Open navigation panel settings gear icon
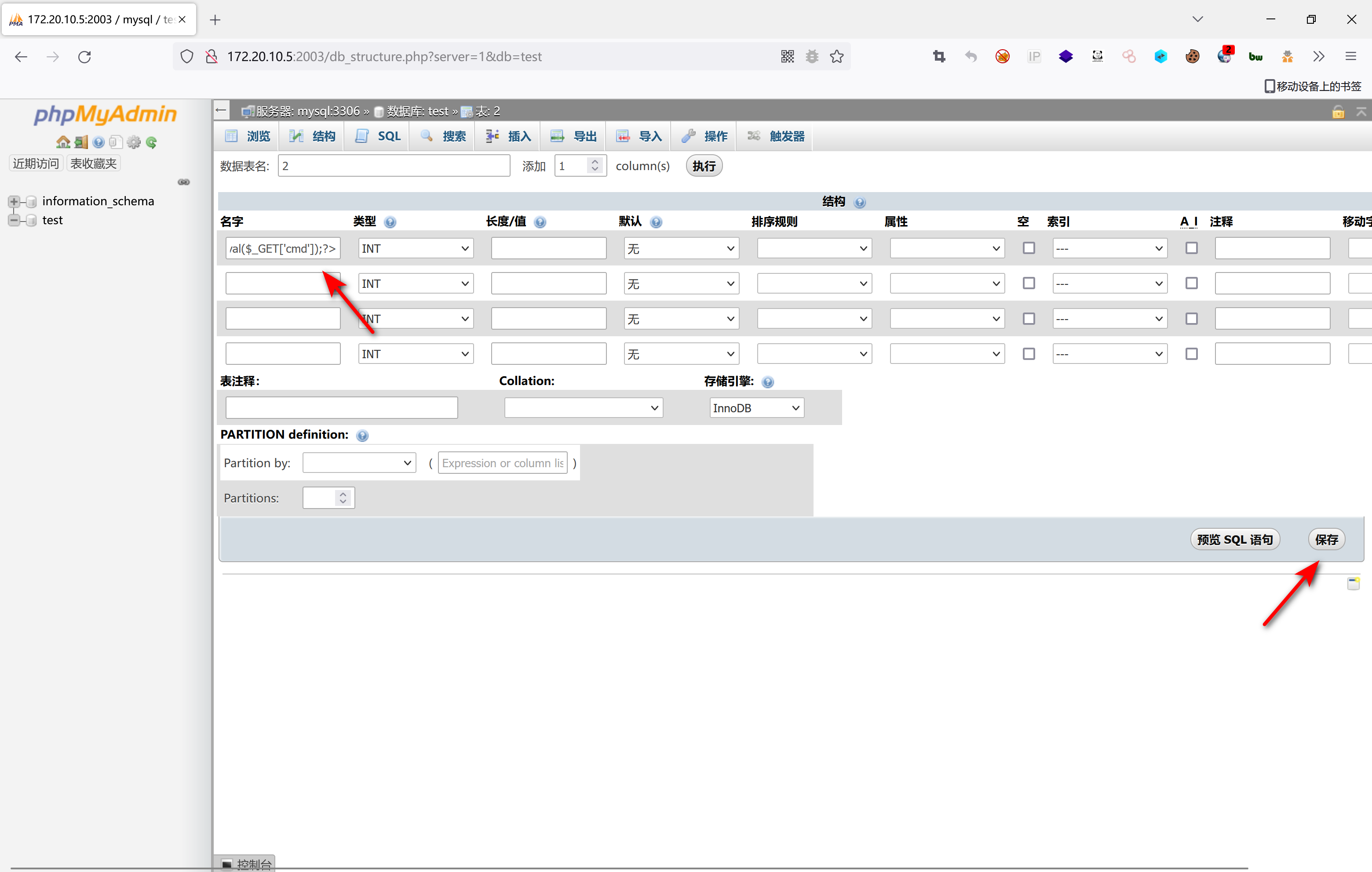 pos(134,142)
